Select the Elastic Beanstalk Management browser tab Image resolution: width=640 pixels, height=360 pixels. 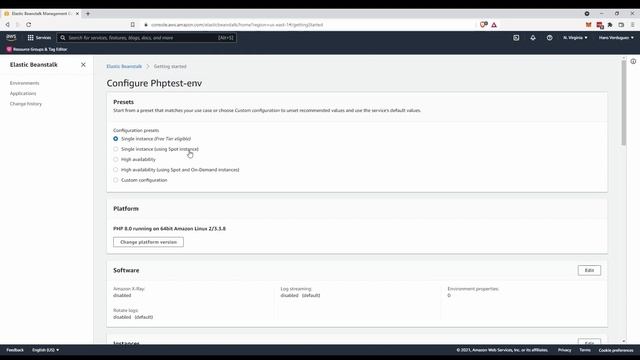41,13
